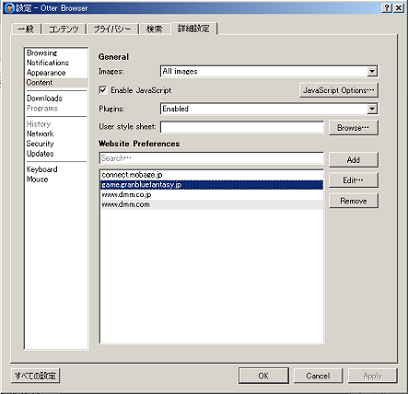Screen dimensions: 408x394
Task: Select Programs in the sidebar list
Action: coord(56,108)
